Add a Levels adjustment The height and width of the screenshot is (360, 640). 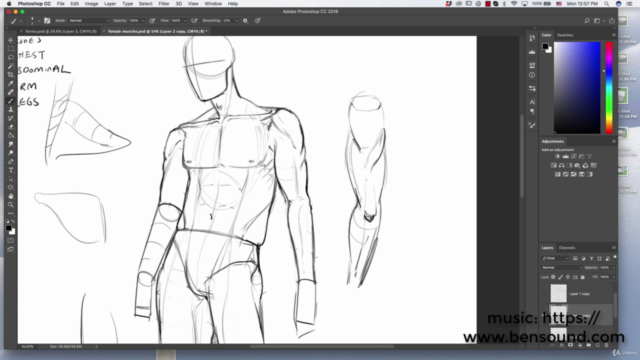click(565, 156)
